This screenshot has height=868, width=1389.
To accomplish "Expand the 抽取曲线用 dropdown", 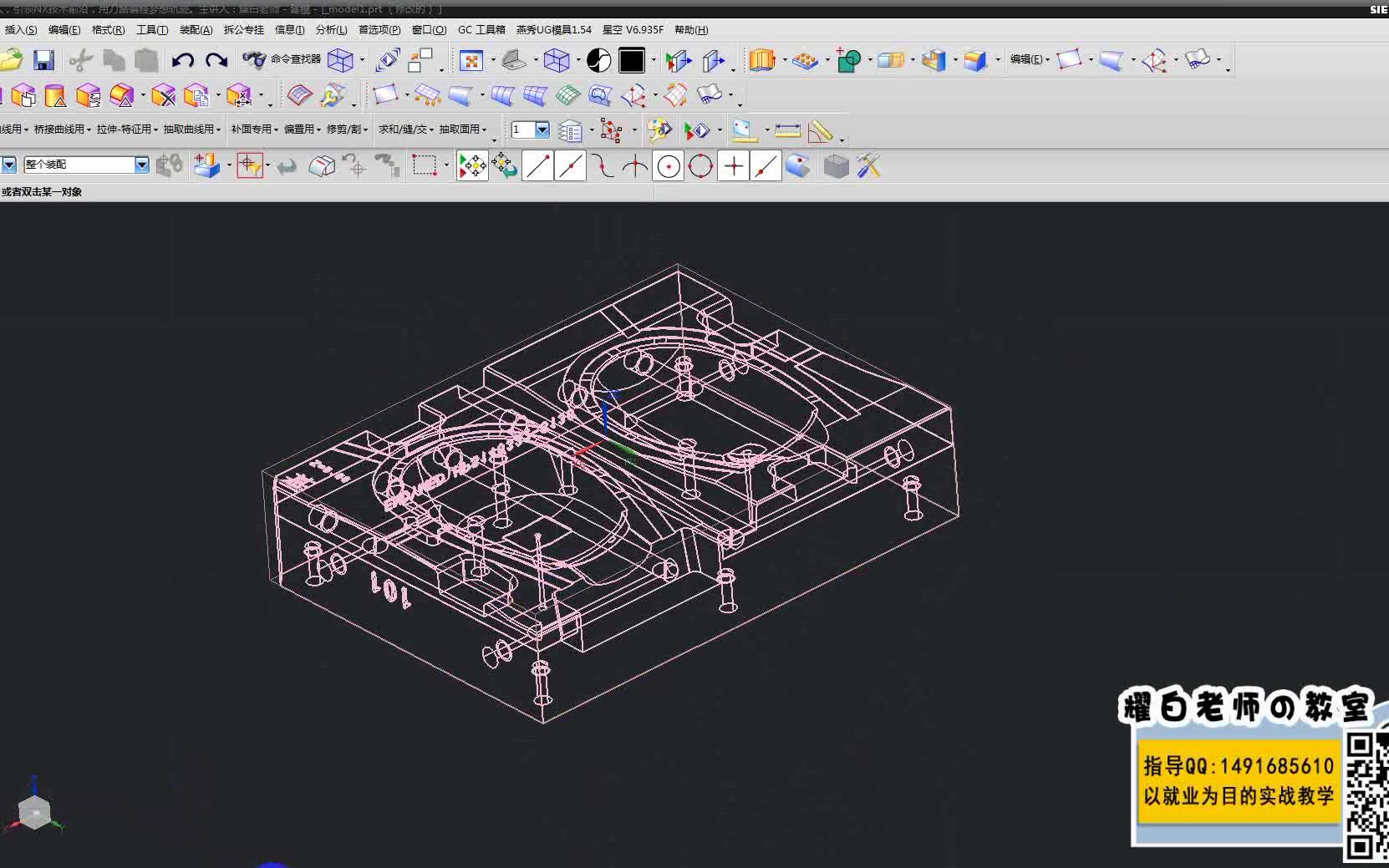I will (192, 129).
